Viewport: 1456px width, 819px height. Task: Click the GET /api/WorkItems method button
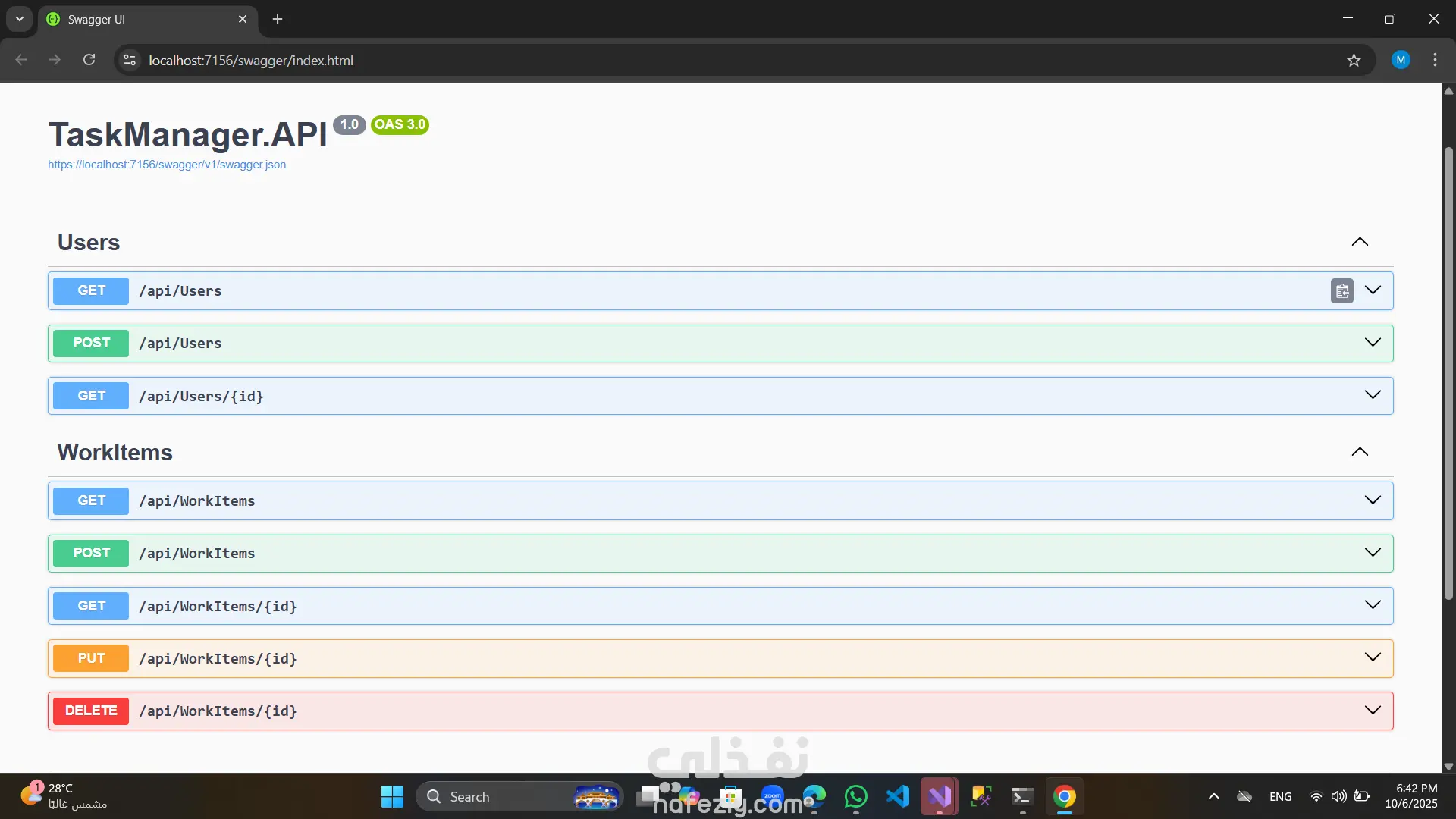tap(91, 500)
